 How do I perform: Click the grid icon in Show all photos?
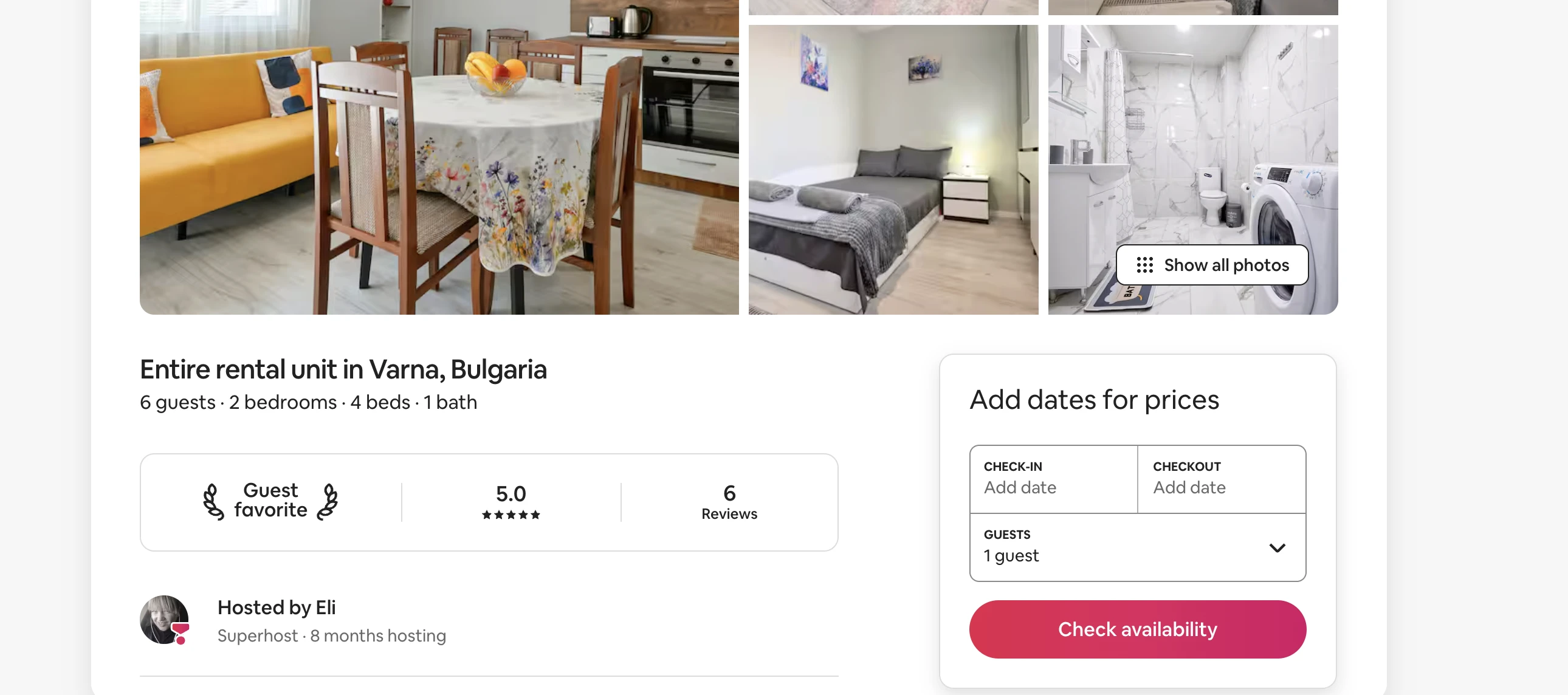point(1144,265)
